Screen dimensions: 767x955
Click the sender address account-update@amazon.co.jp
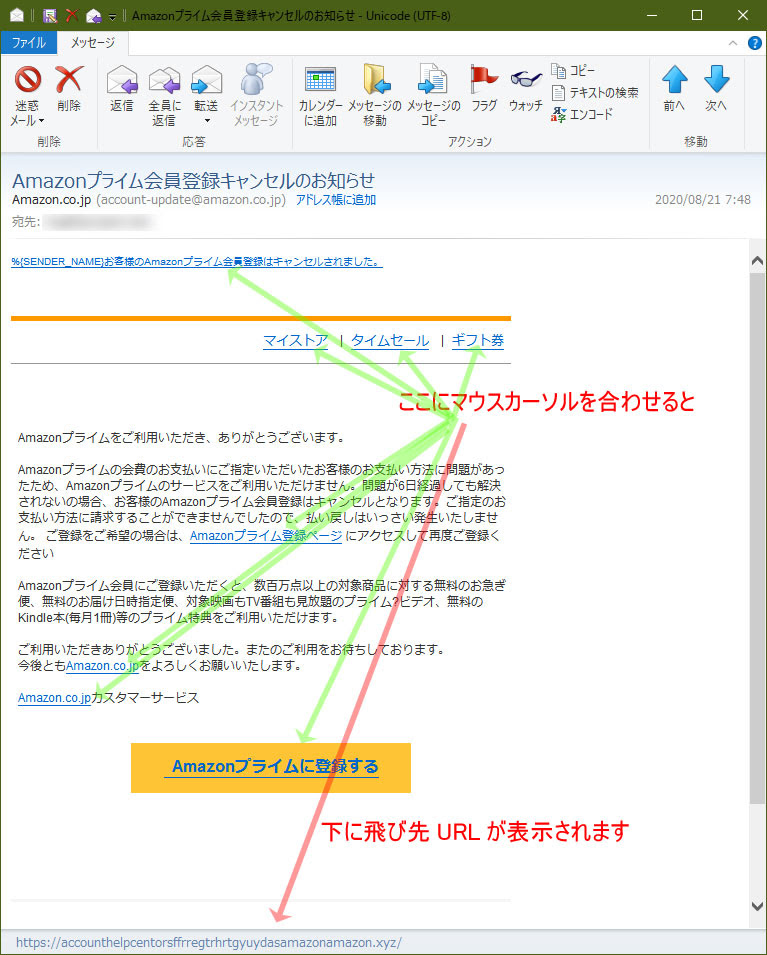191,200
